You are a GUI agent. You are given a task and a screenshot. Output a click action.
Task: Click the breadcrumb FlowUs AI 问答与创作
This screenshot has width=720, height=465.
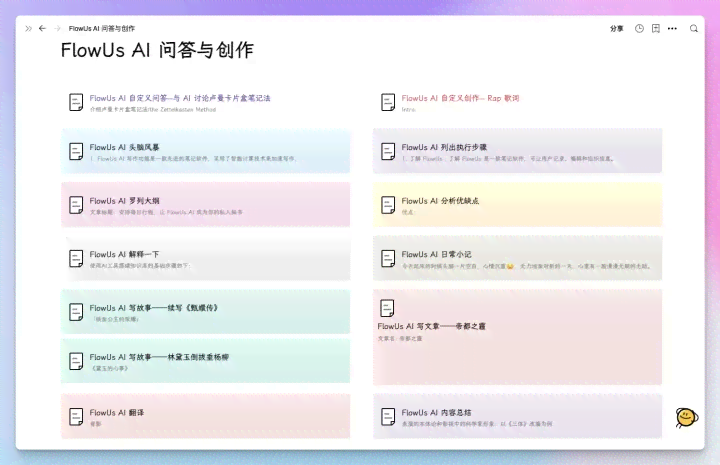102,28
